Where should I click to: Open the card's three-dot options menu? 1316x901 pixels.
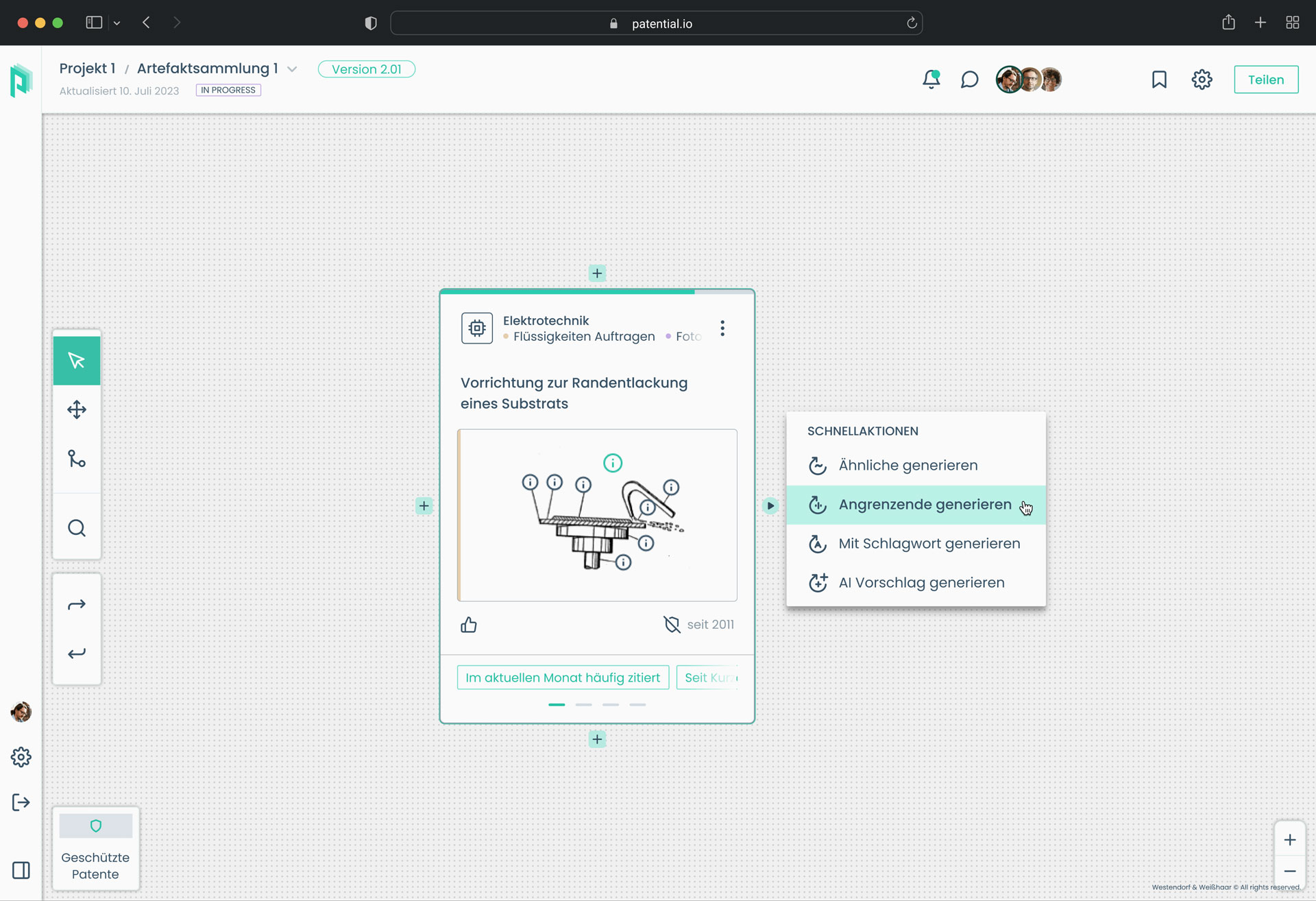point(722,328)
